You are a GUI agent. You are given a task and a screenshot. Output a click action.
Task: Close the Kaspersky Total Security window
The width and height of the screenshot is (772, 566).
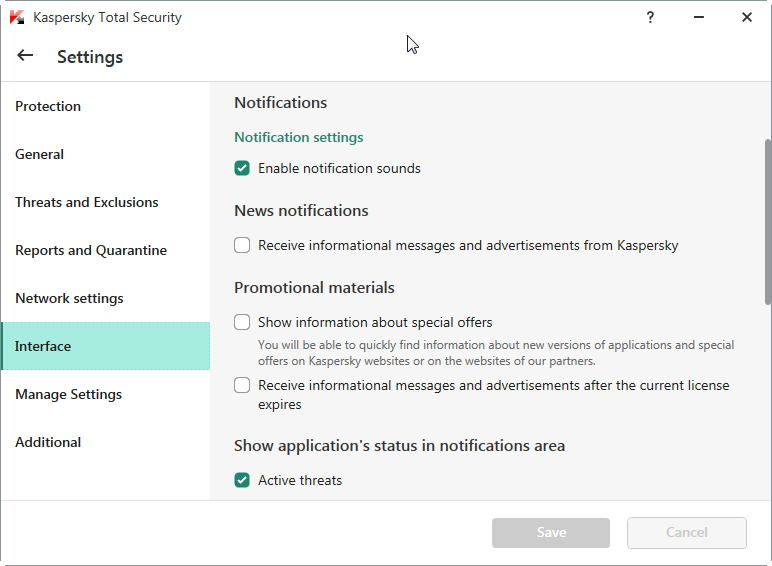click(x=746, y=17)
